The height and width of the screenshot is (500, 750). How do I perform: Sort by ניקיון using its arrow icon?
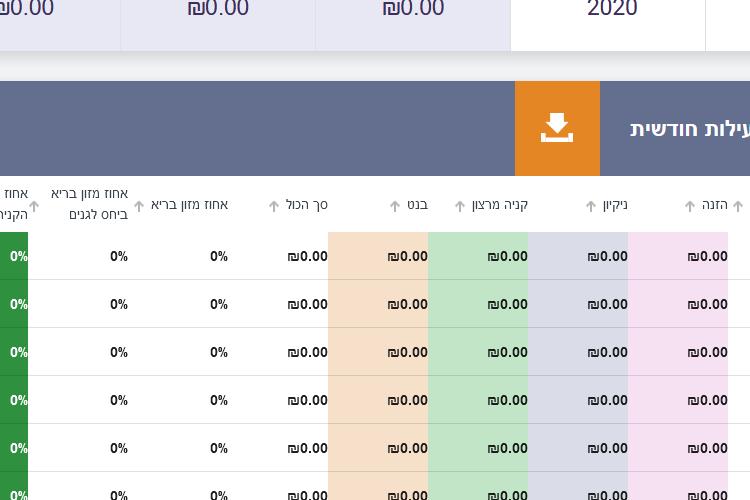coord(591,206)
